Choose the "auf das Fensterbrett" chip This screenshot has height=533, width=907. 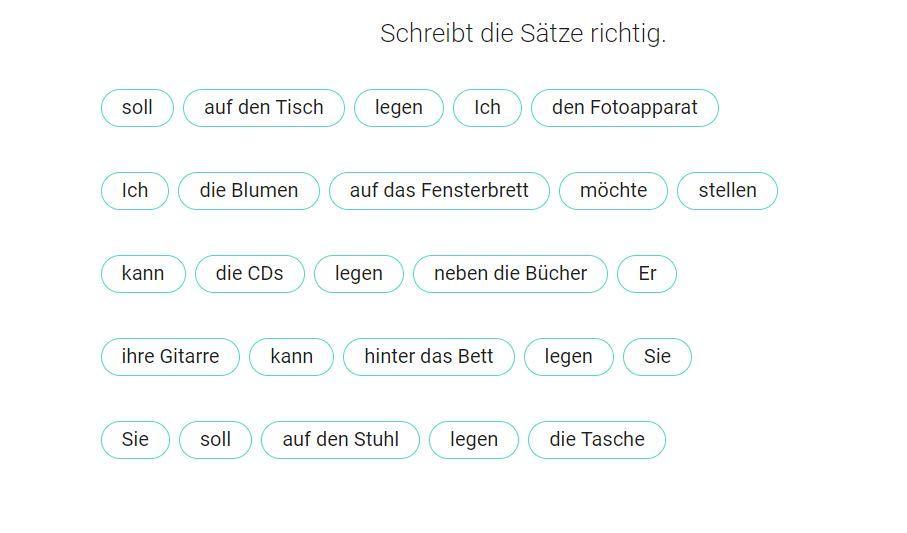tap(439, 191)
